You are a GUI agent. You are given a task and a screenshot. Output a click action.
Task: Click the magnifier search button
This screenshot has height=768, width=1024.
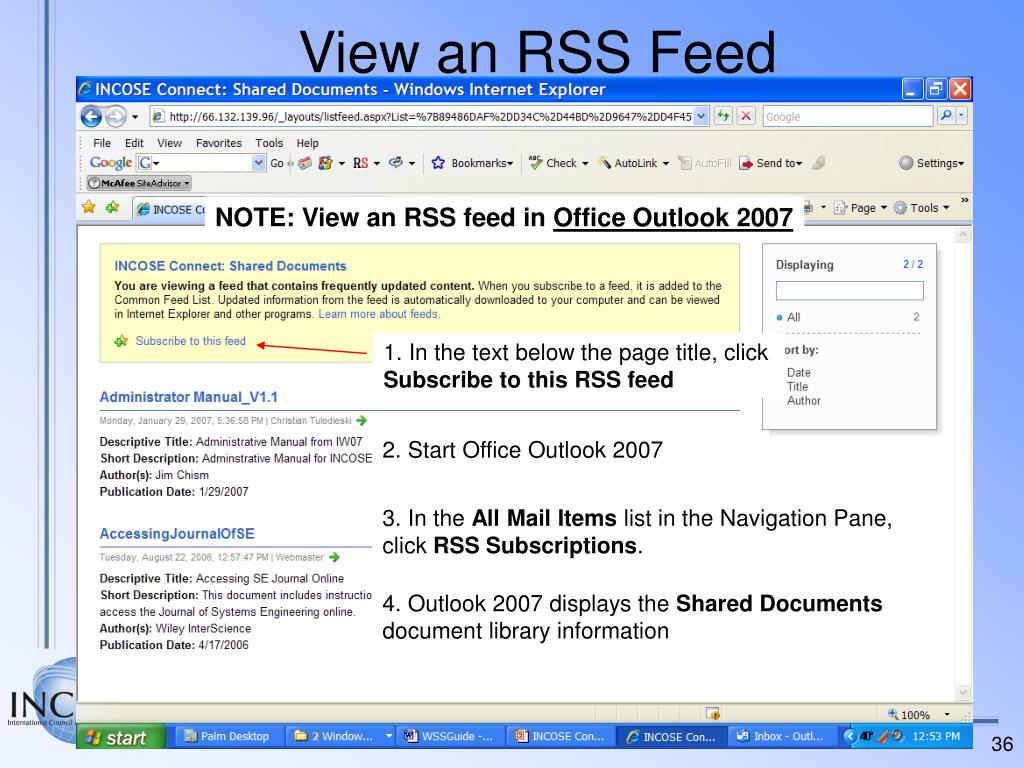945,116
